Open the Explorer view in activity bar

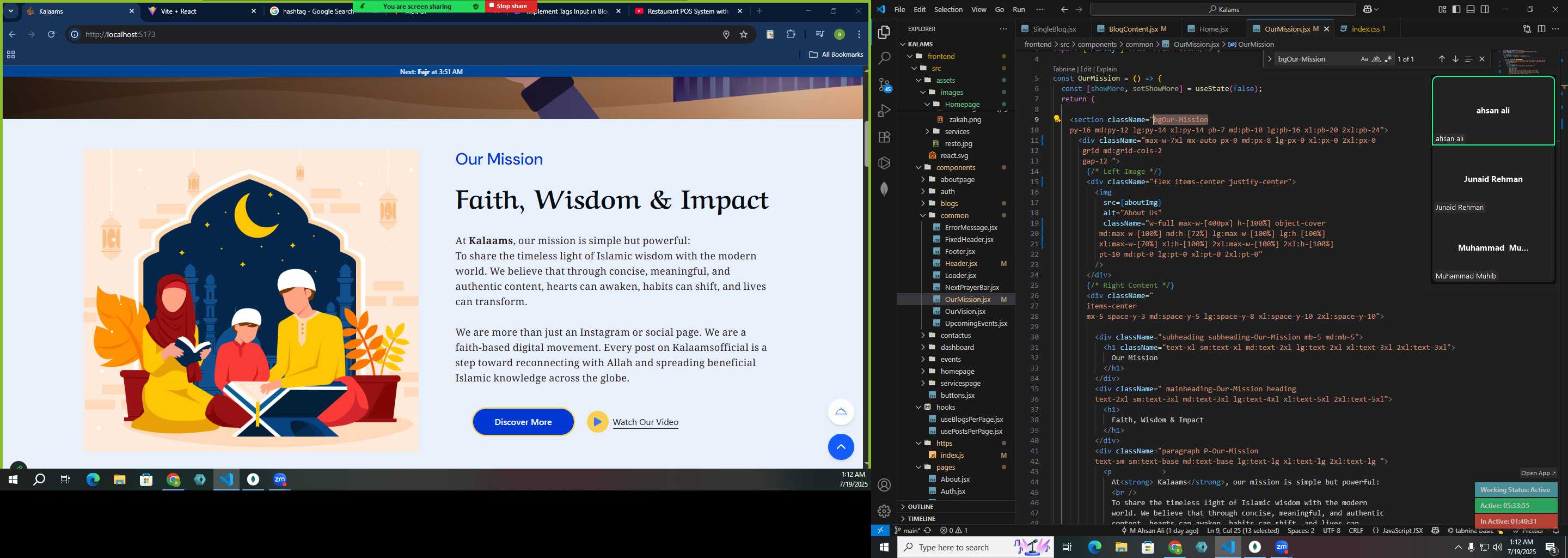[x=884, y=32]
